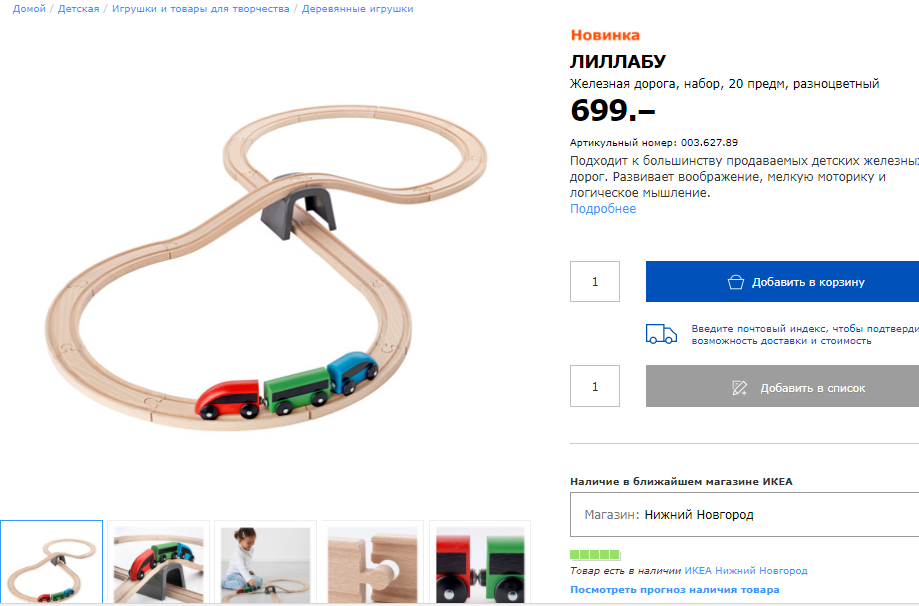Click the shopping basket icon in Добавить в корзину
This screenshot has width=919, height=606.
pos(736,282)
